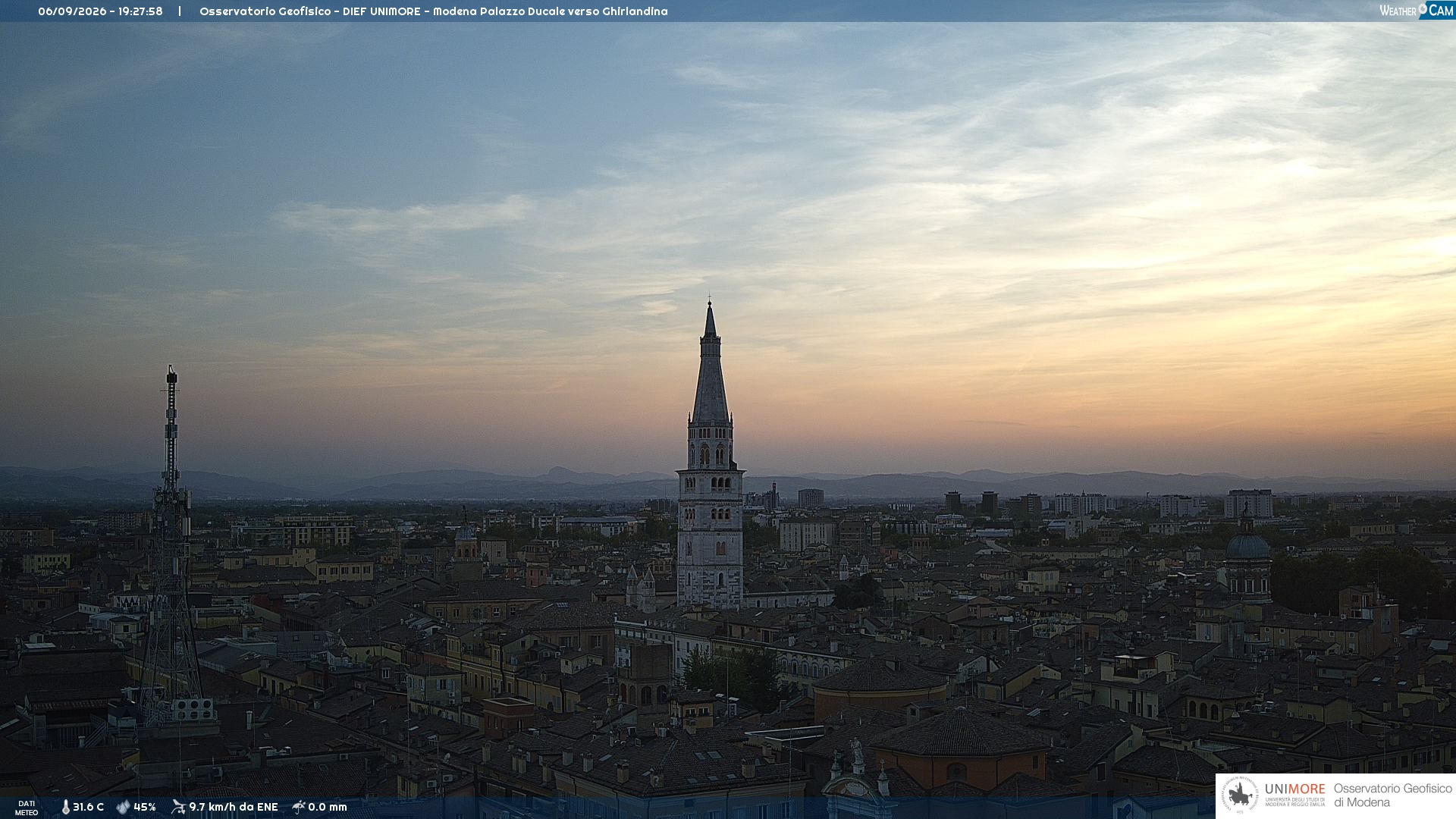
Task: Click the 9.7 km/h da ENE wind reading
Action: coord(234,807)
